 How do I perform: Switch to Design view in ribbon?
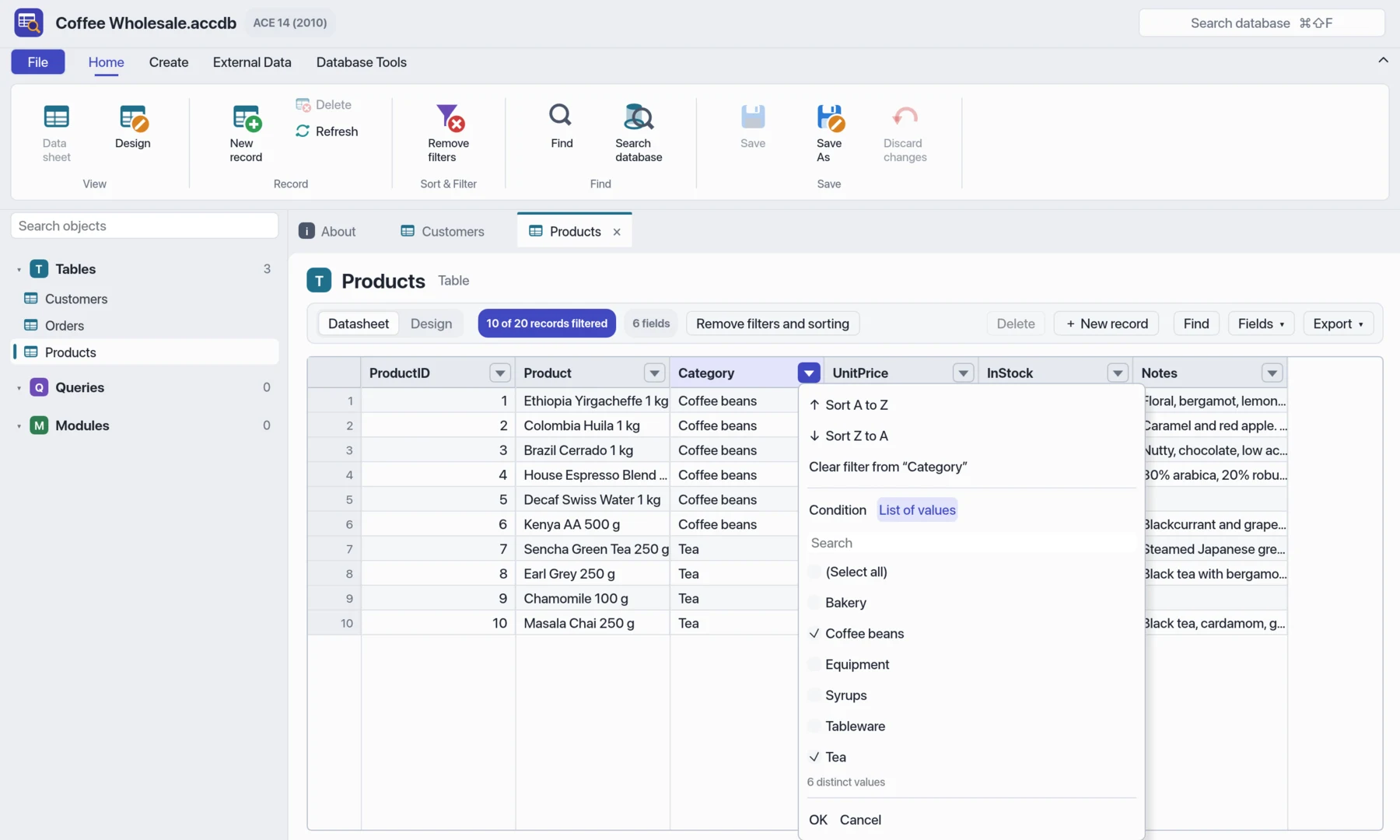coord(133,127)
